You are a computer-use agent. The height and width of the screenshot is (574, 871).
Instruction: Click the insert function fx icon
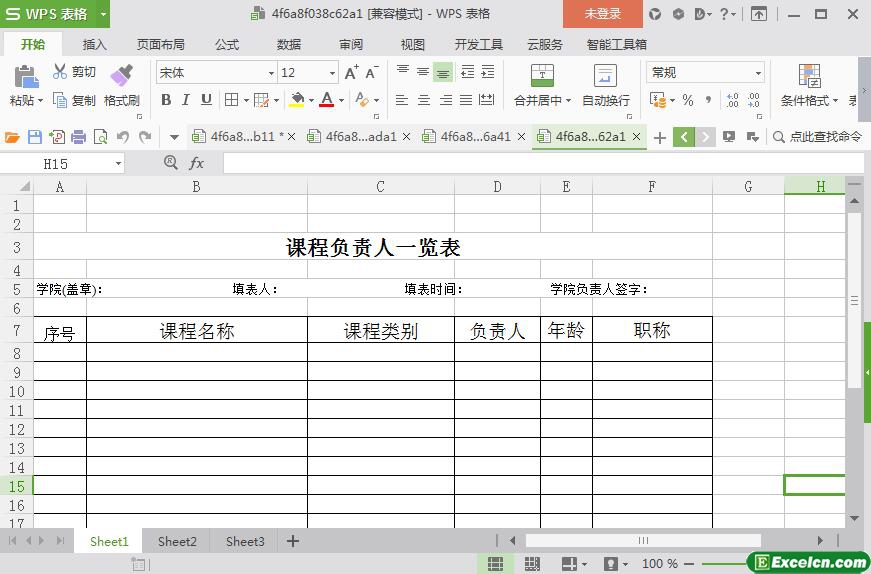tap(197, 163)
